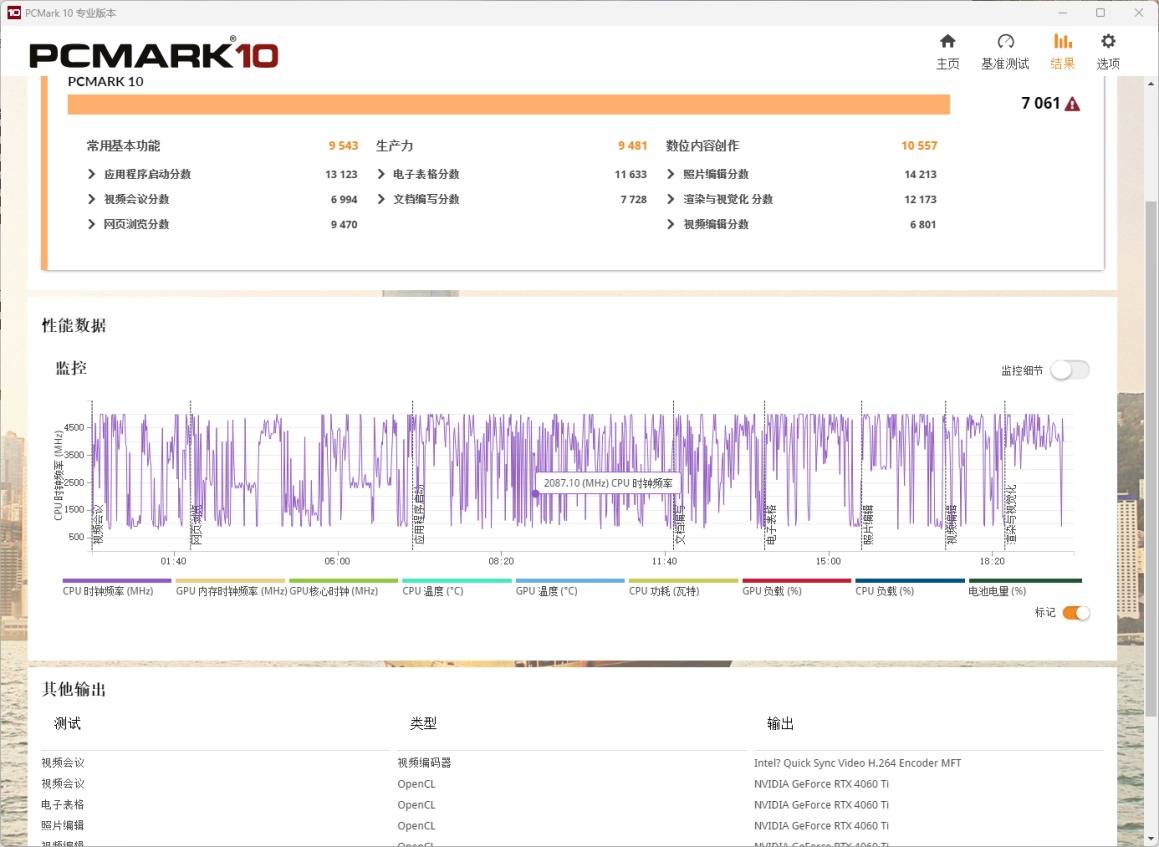Click the 11:40 label on the time axis

(x=665, y=562)
